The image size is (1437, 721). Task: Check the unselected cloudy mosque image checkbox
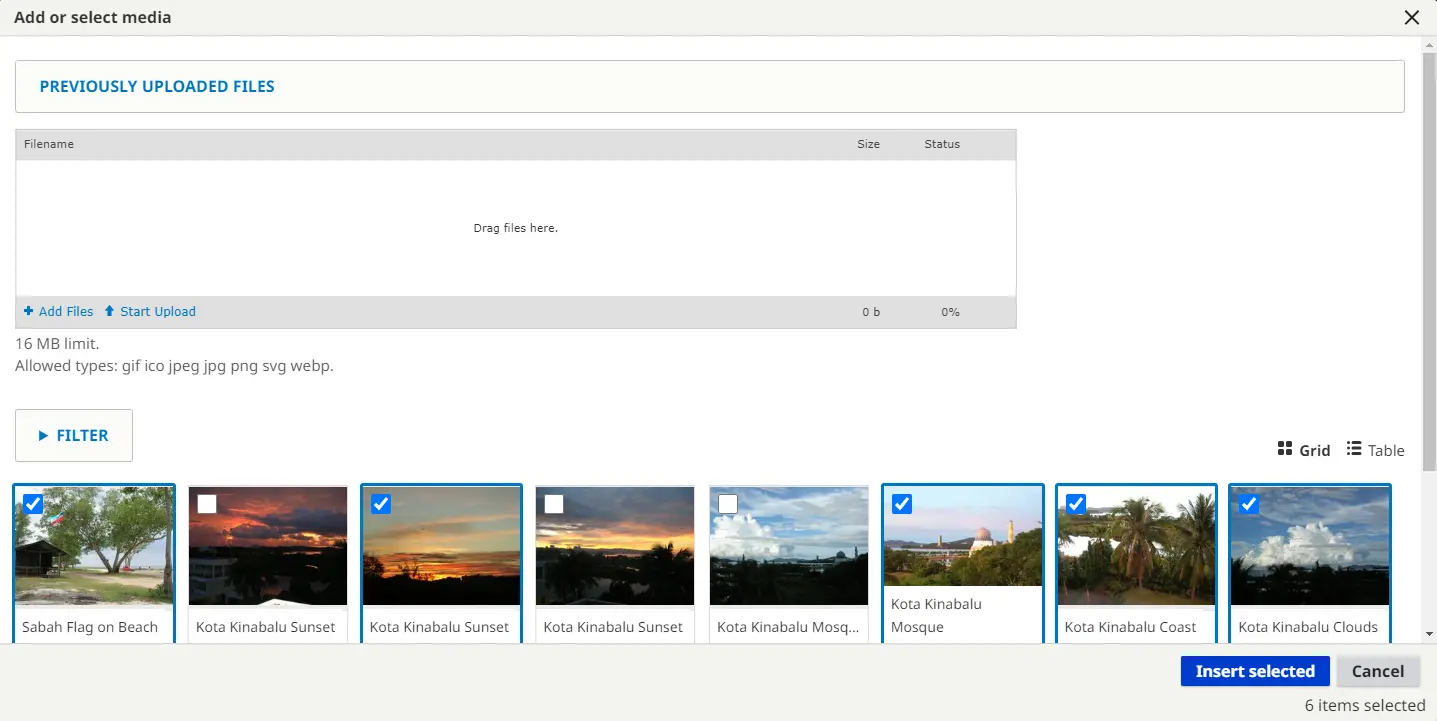tap(728, 504)
